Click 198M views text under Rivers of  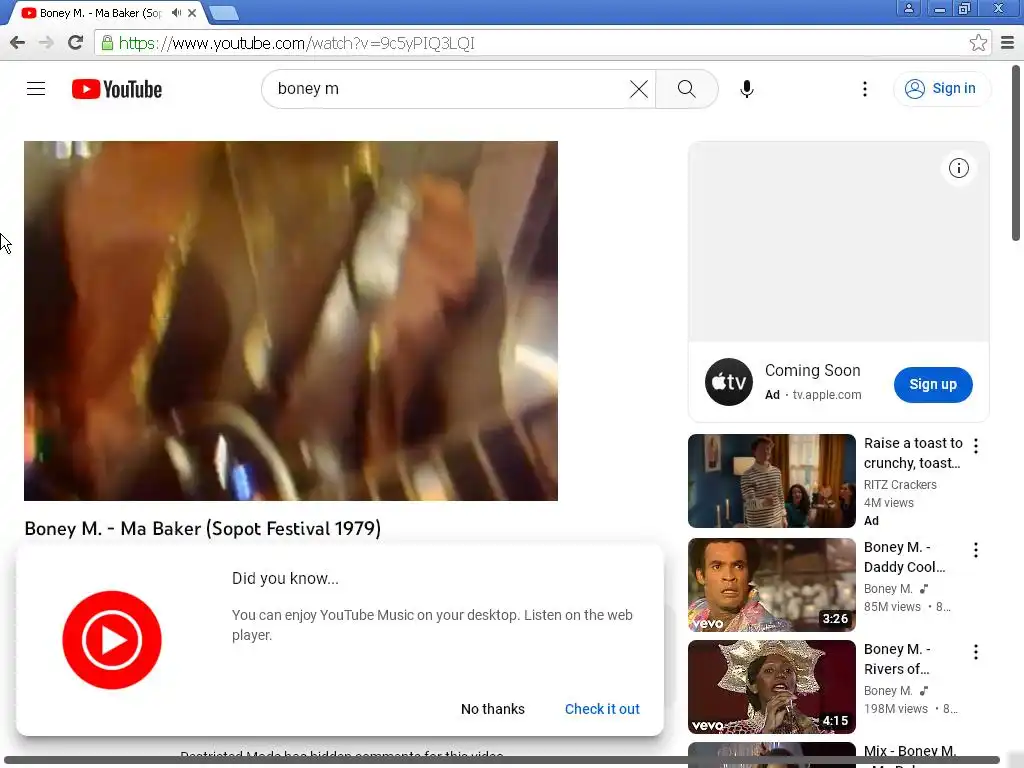(895, 709)
